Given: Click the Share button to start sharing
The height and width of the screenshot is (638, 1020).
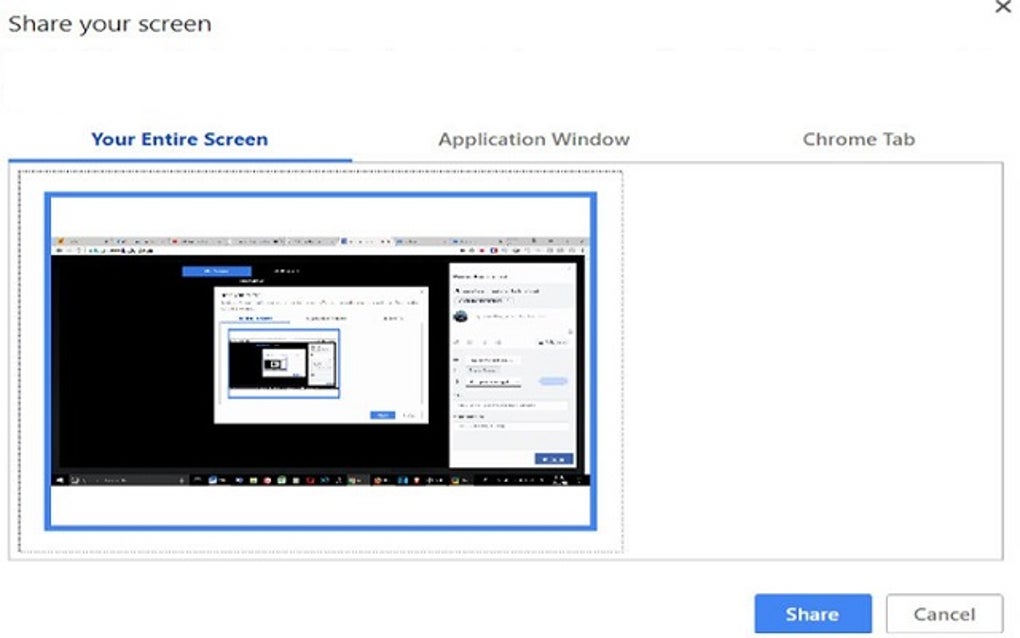Looking at the screenshot, I should click(811, 614).
